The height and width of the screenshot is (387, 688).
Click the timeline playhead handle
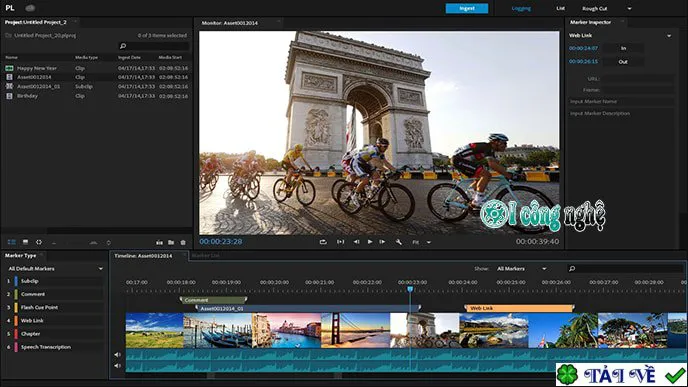click(410, 289)
